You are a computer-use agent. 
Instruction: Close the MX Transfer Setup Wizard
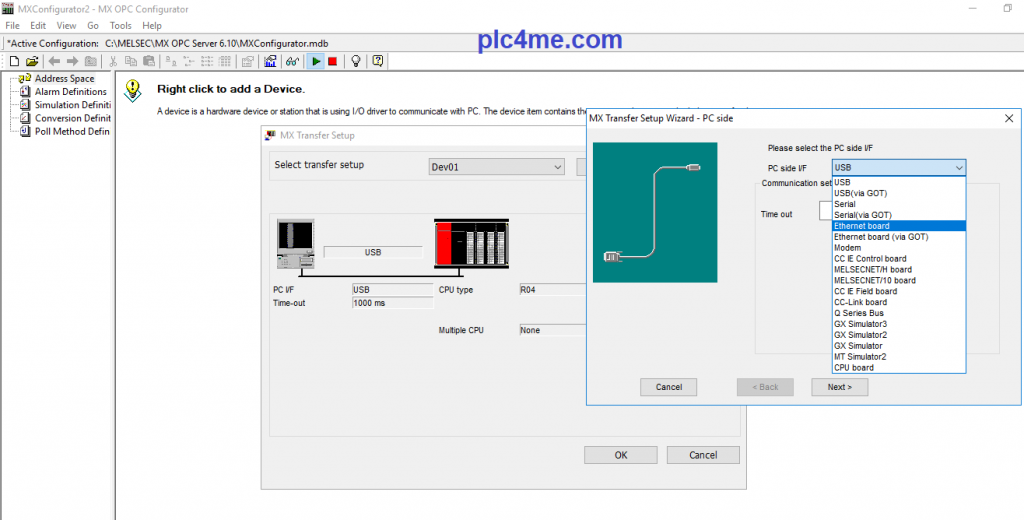[x=1007, y=118]
